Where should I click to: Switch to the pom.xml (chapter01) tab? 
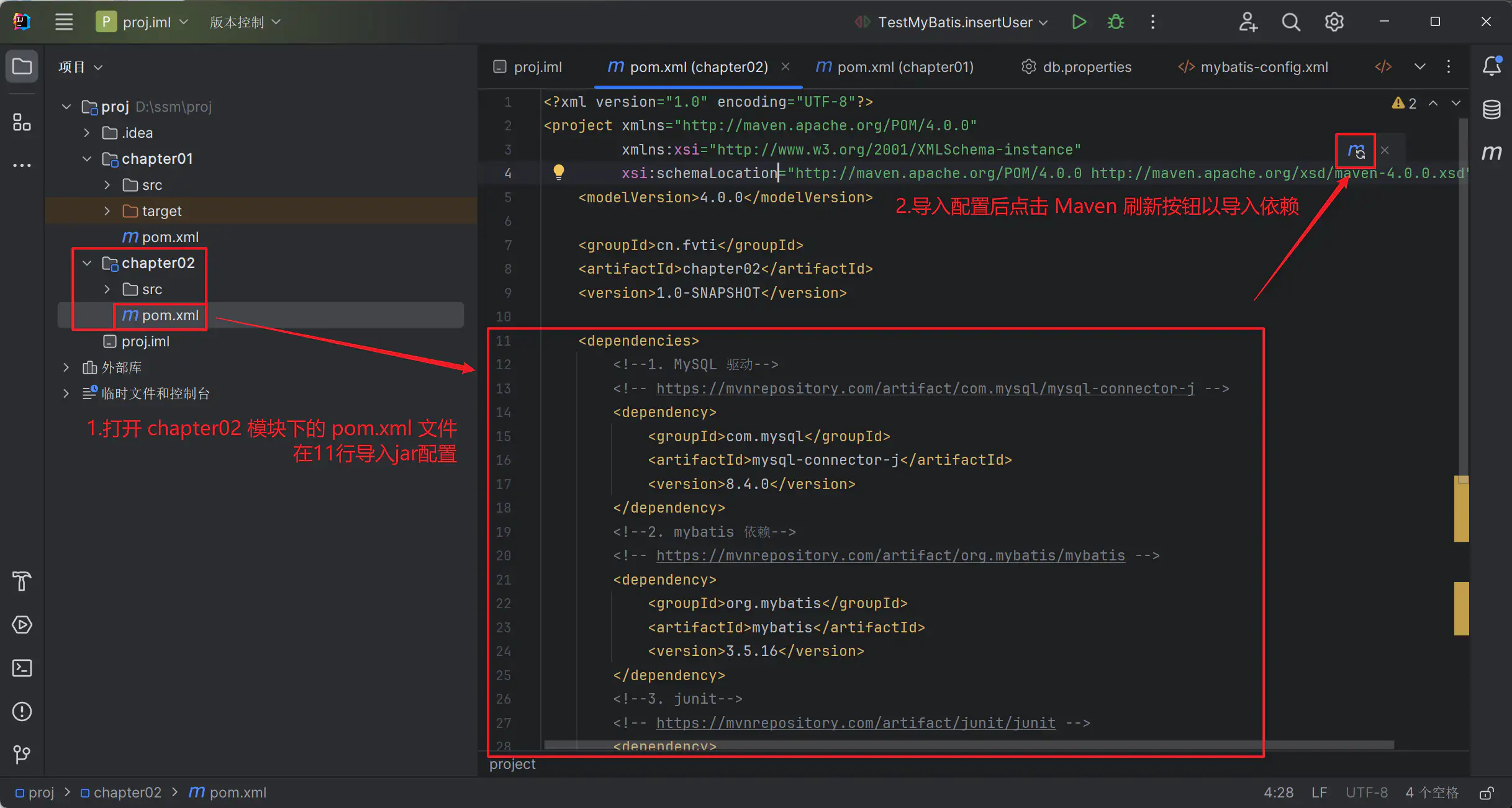tap(895, 66)
